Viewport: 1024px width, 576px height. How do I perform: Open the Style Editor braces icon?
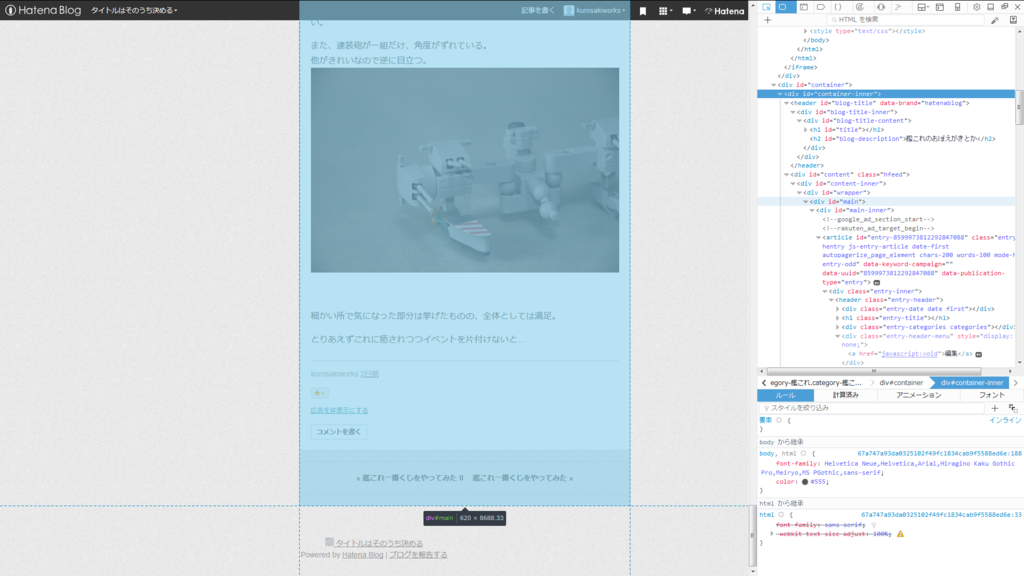click(838, 7)
